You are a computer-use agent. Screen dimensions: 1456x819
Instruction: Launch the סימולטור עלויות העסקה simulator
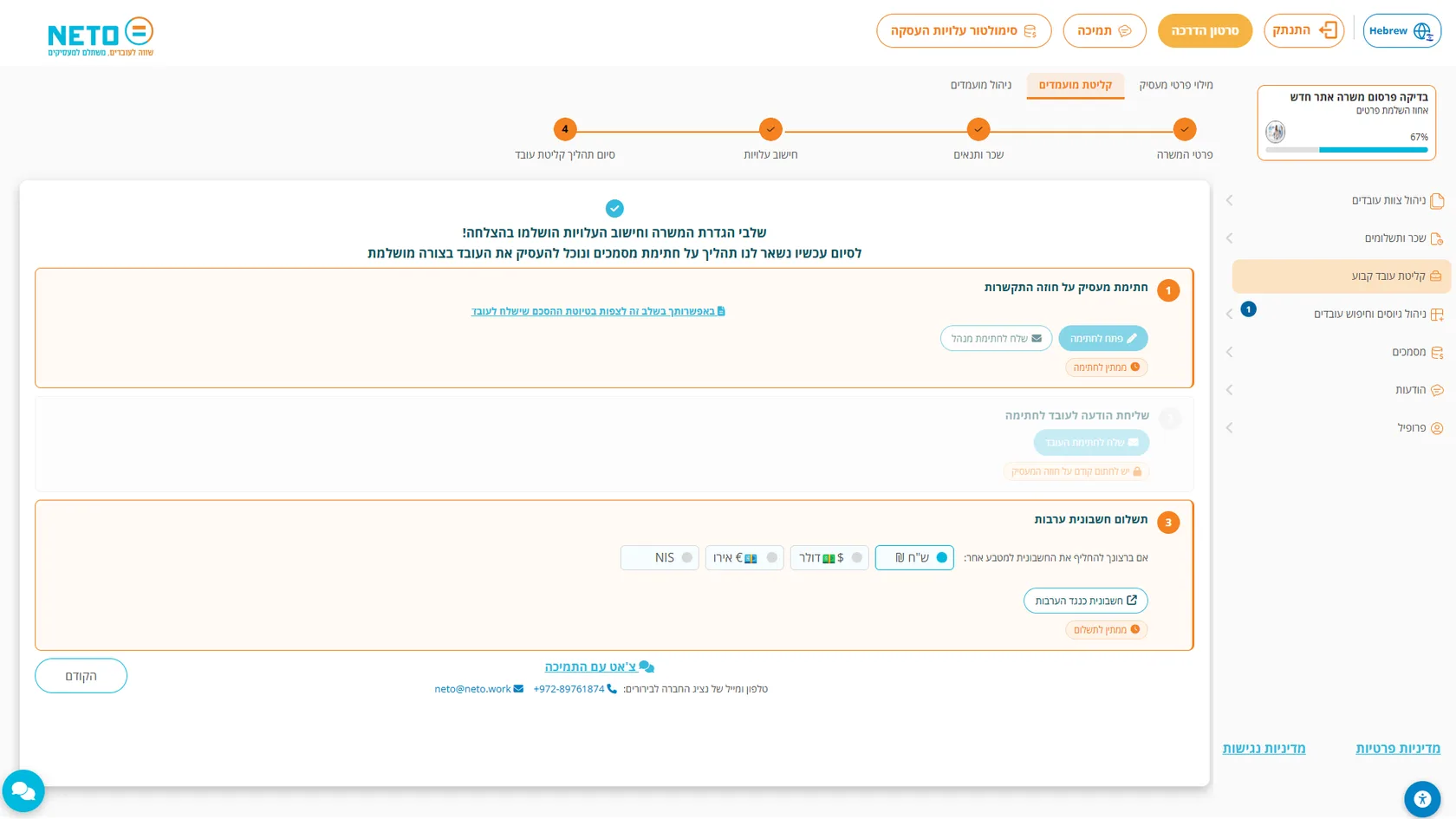tap(964, 31)
